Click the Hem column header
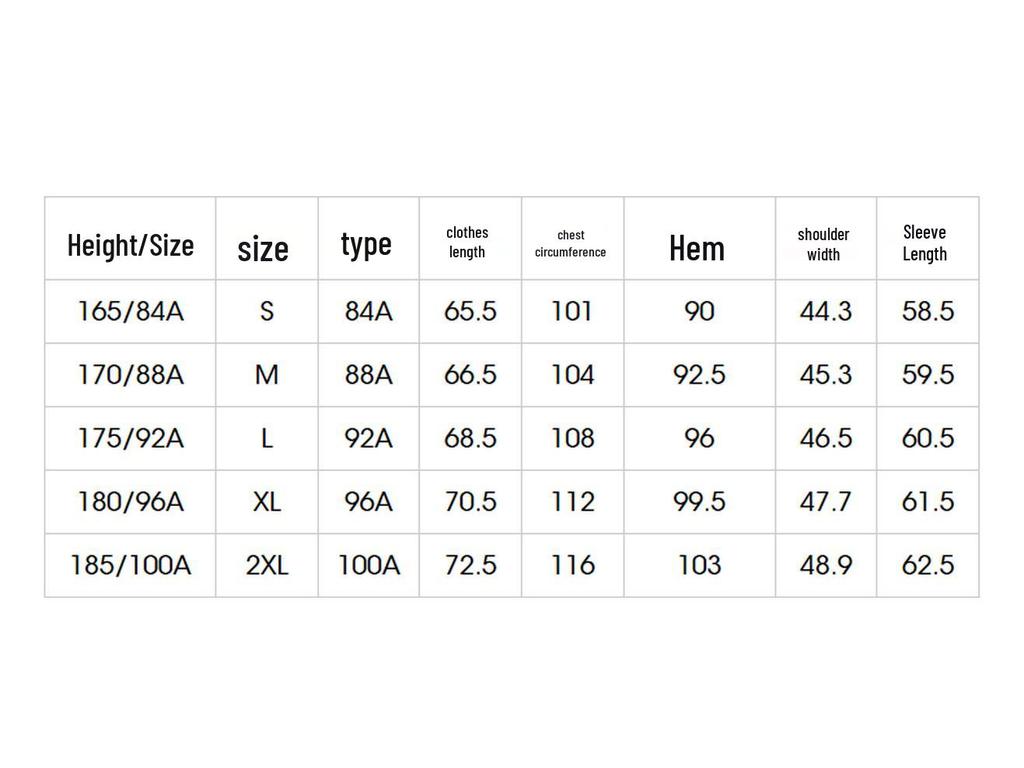This screenshot has height=768, width=1024. (x=697, y=248)
